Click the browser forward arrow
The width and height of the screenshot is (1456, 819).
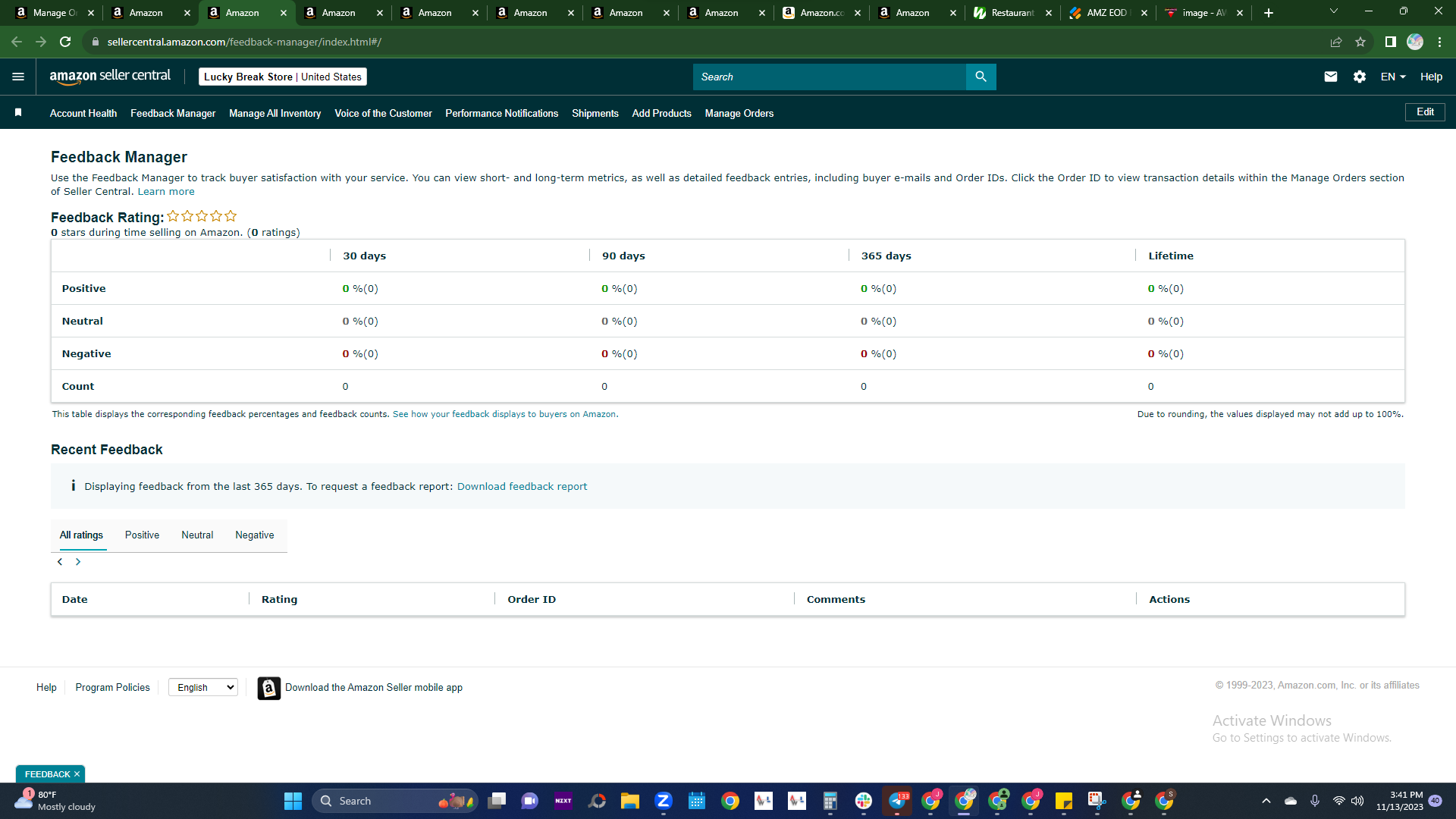[x=41, y=42]
